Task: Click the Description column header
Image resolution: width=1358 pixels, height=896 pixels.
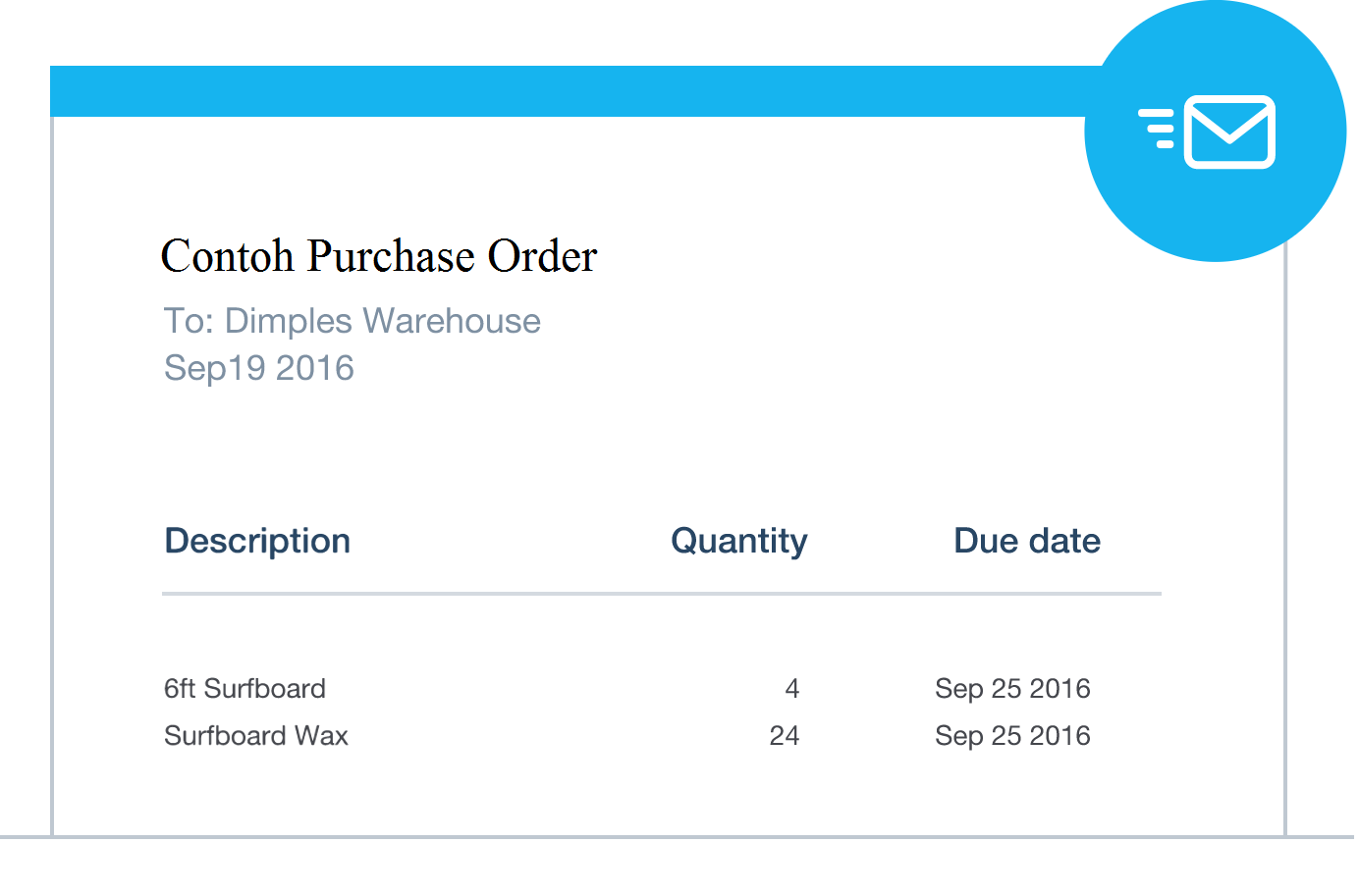Action: pos(257,541)
